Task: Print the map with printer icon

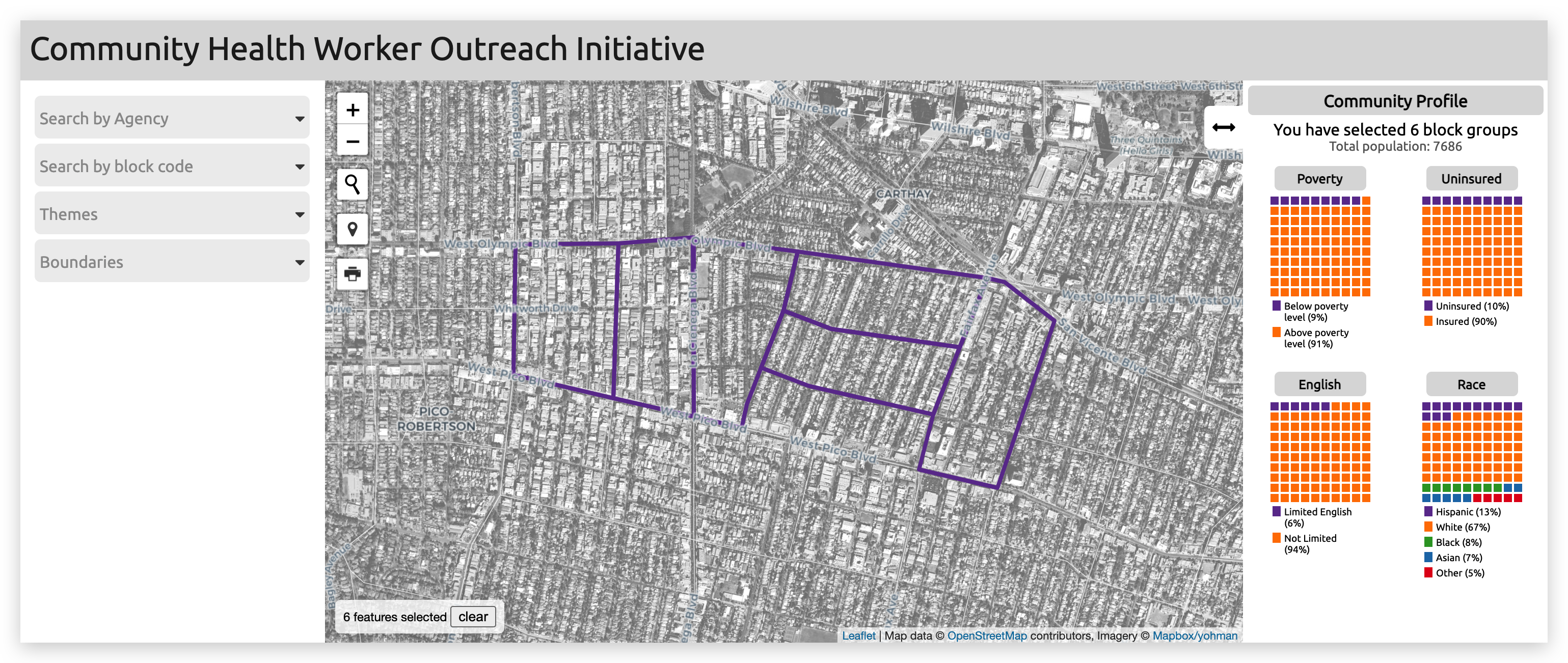Action: pos(353,274)
